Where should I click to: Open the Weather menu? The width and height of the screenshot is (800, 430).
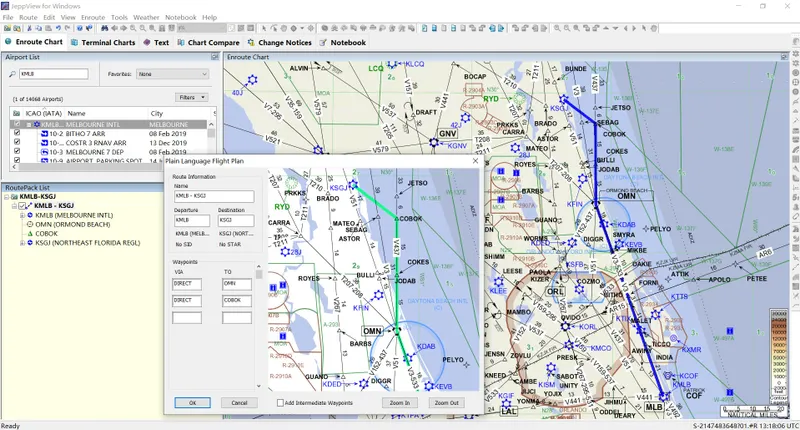146,17
